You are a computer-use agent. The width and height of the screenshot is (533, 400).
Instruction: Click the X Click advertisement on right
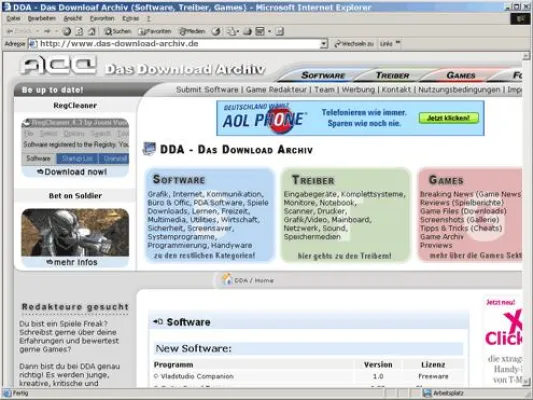click(503, 342)
